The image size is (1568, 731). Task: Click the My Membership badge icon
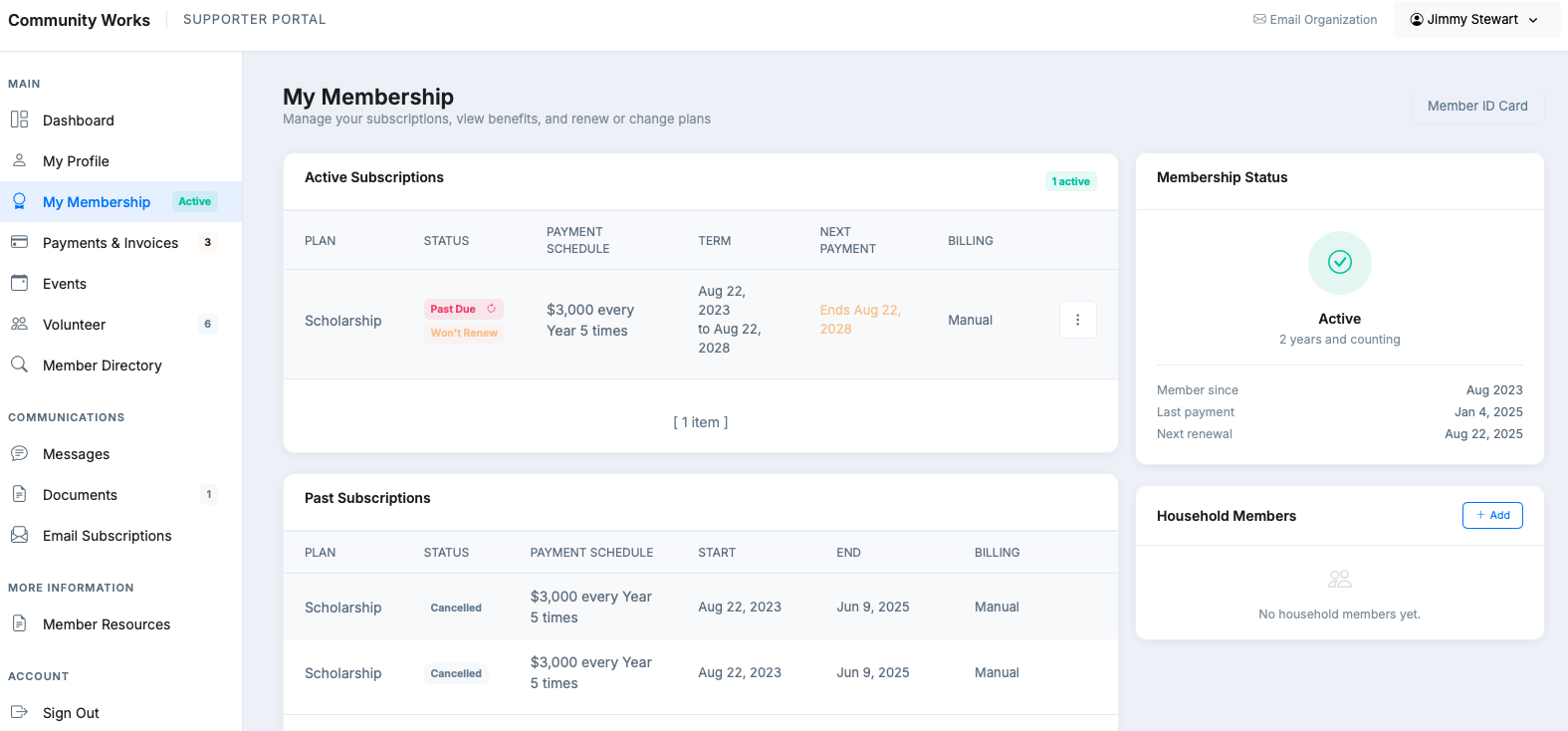click(19, 201)
